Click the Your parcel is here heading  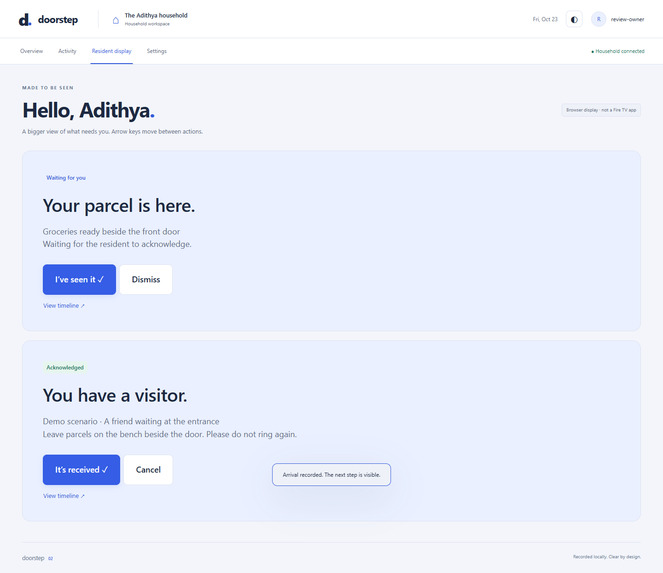tap(119, 206)
